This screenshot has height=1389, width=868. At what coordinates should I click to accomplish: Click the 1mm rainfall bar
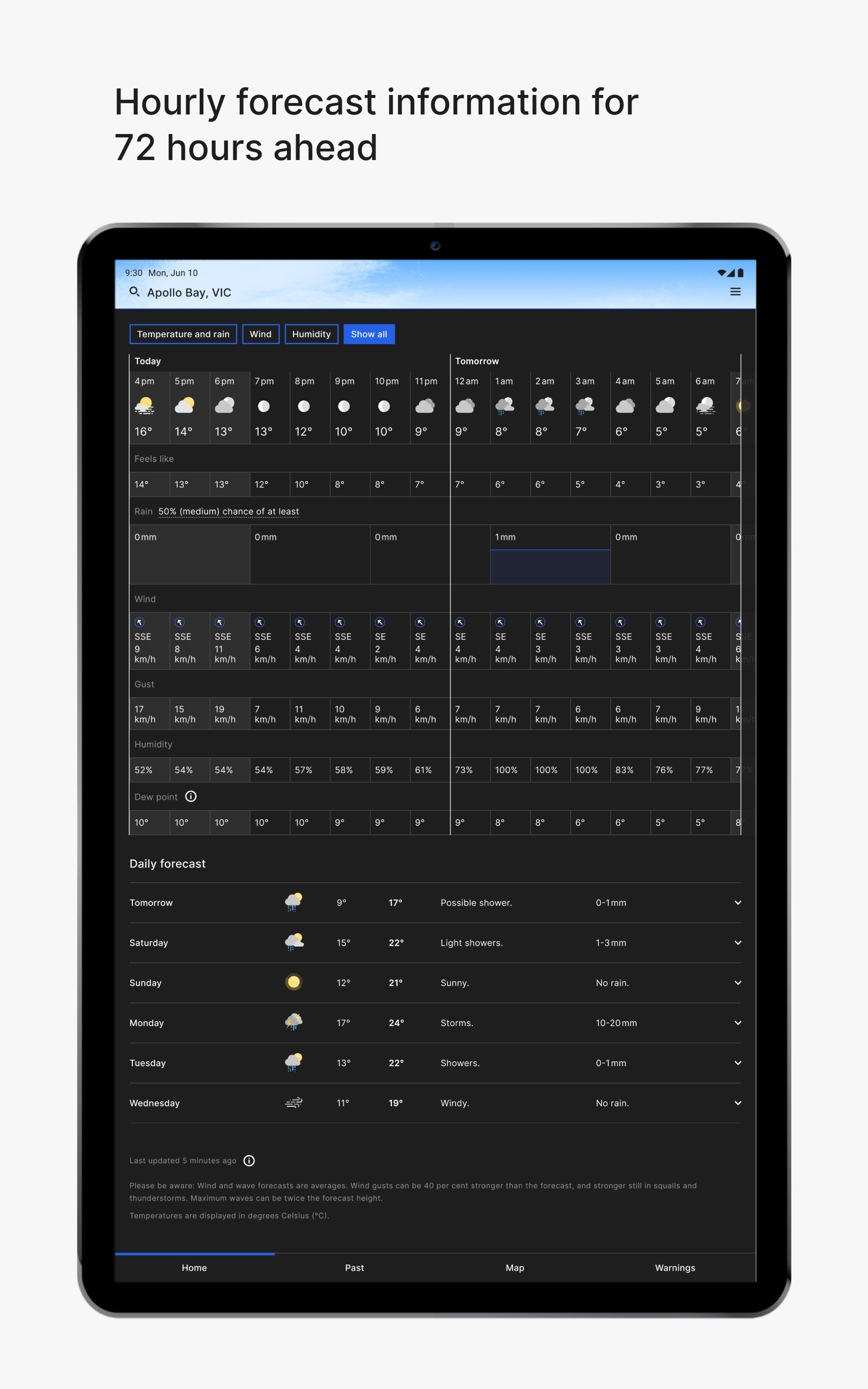550,566
